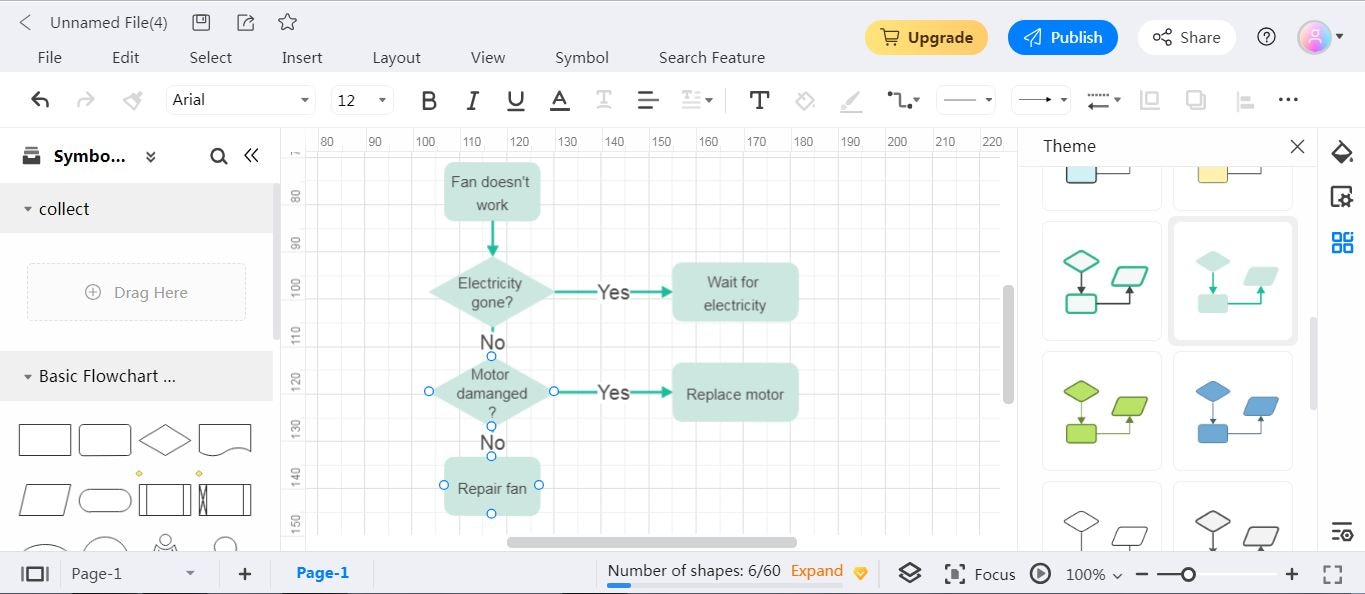Switch to Page-1 tab

click(x=322, y=573)
